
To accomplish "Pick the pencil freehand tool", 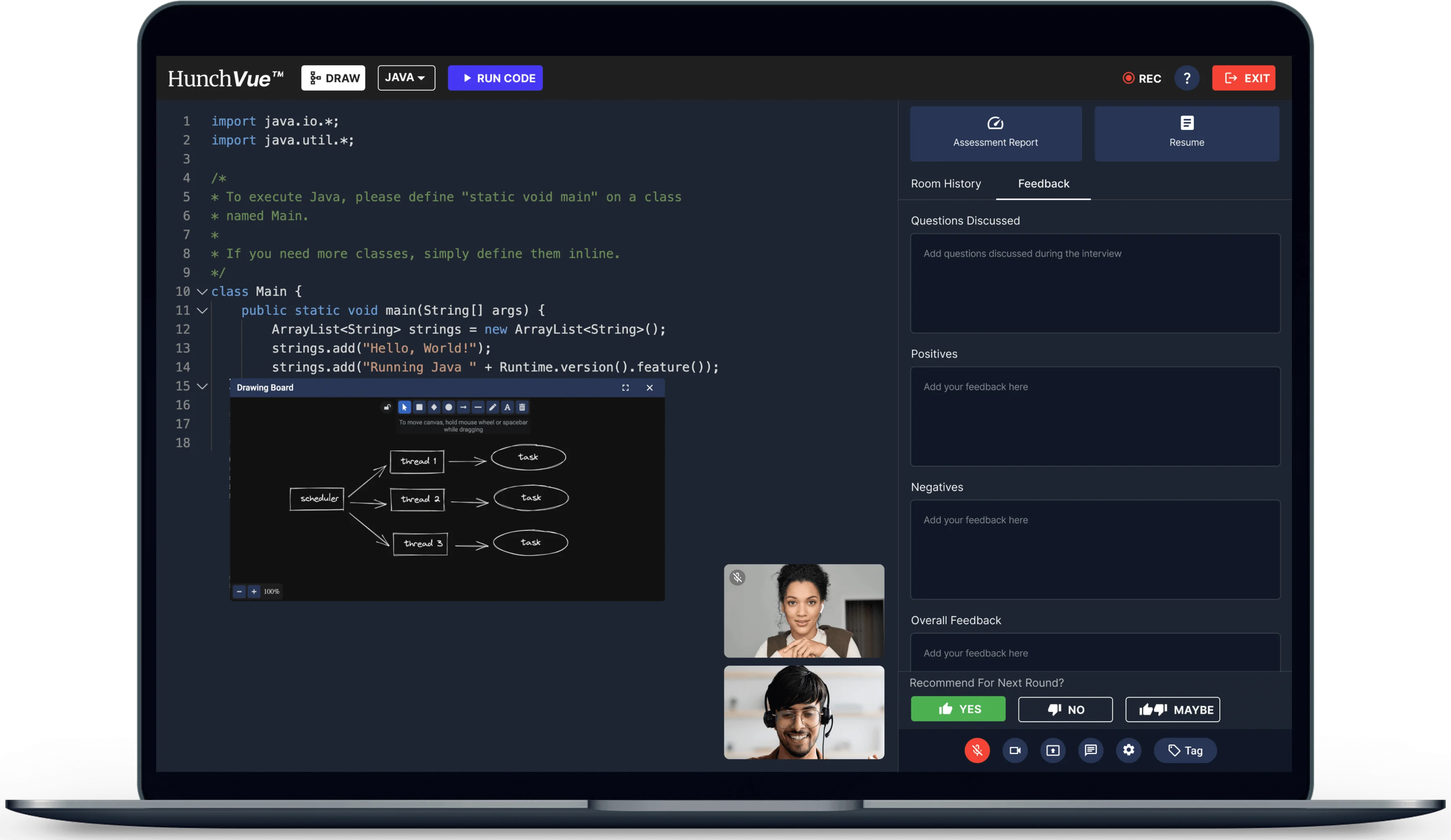I will (x=492, y=407).
